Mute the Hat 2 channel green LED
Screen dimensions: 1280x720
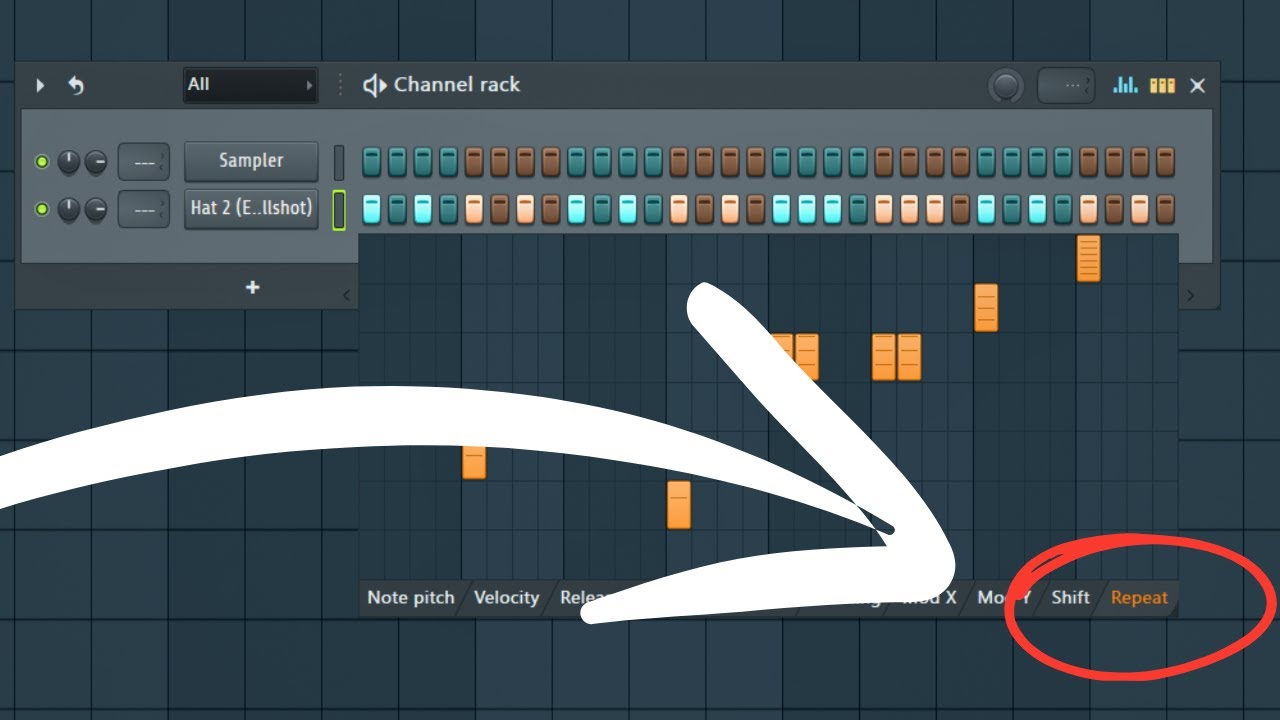tap(42, 209)
